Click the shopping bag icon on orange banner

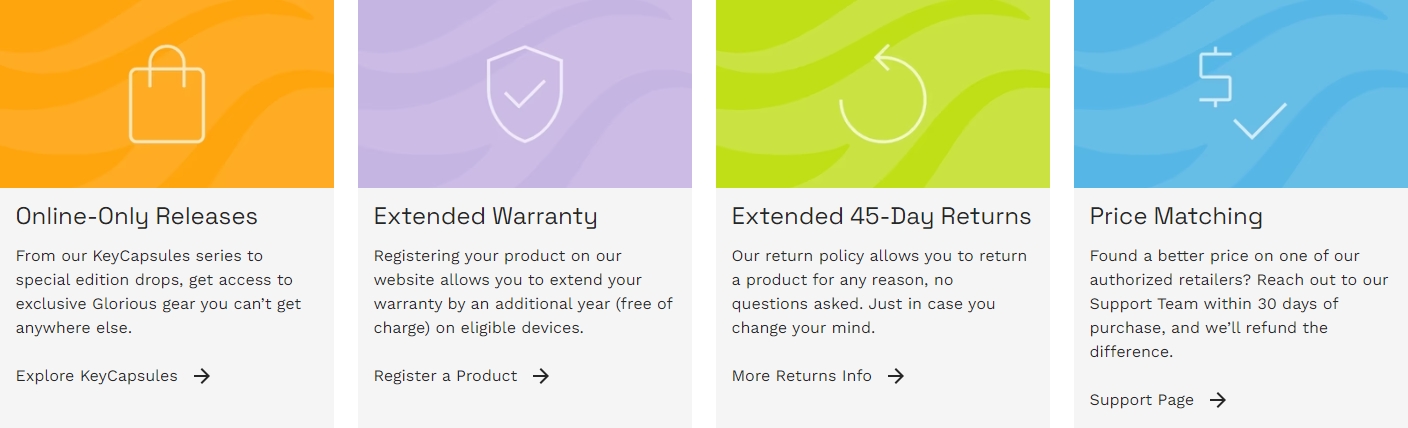167,93
